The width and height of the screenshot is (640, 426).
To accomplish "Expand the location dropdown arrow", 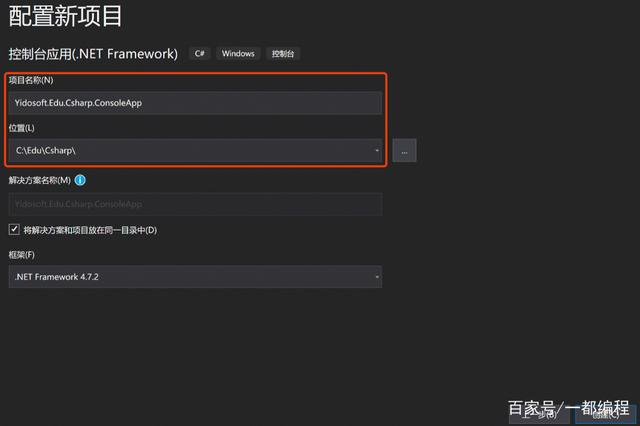I will point(377,150).
